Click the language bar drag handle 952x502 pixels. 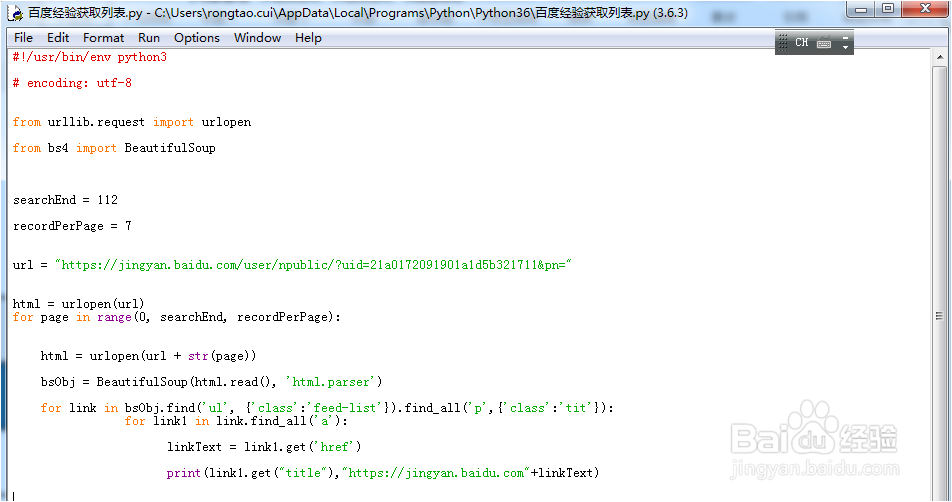tap(783, 42)
